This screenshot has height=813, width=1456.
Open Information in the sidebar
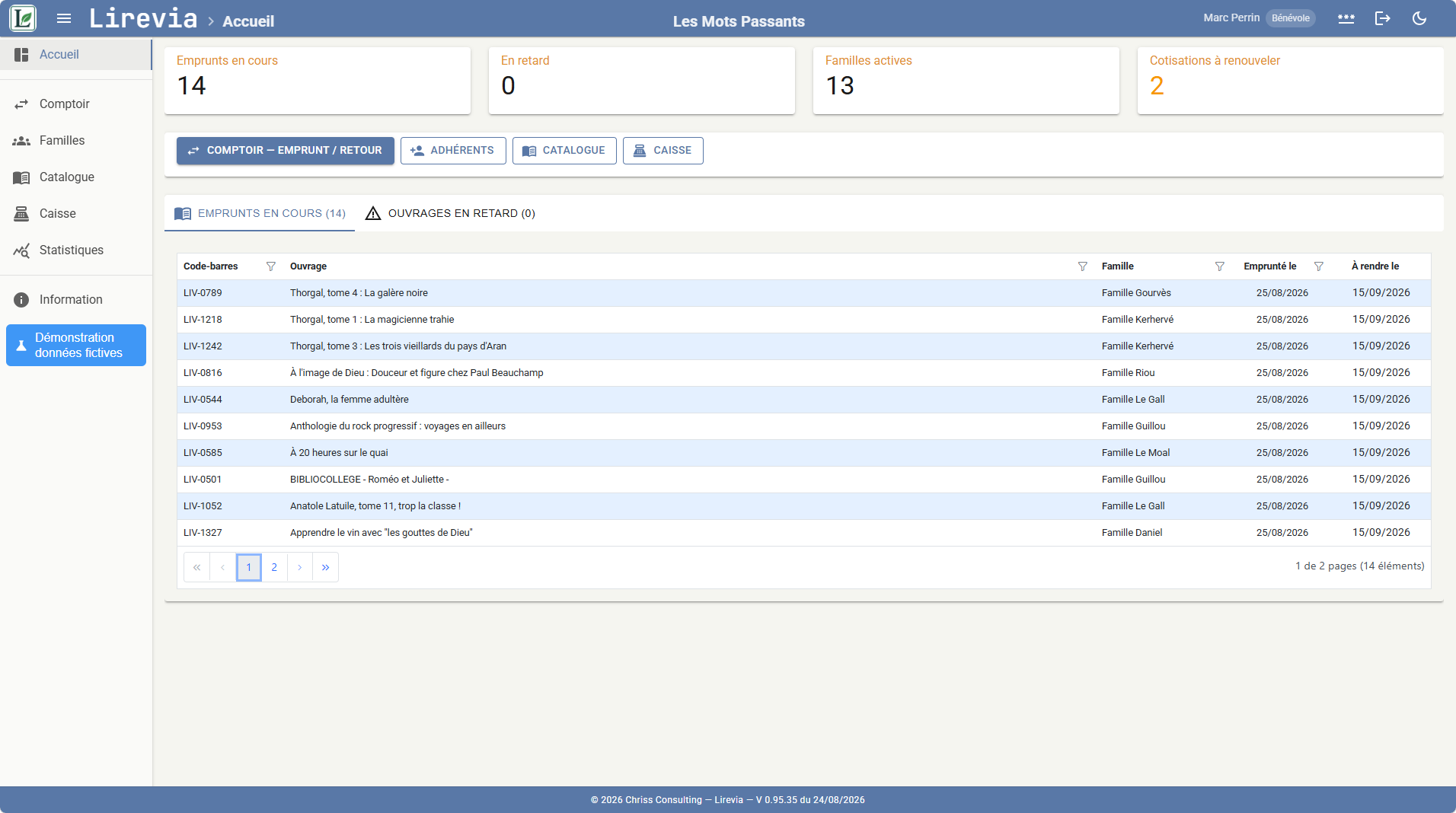pos(76,300)
